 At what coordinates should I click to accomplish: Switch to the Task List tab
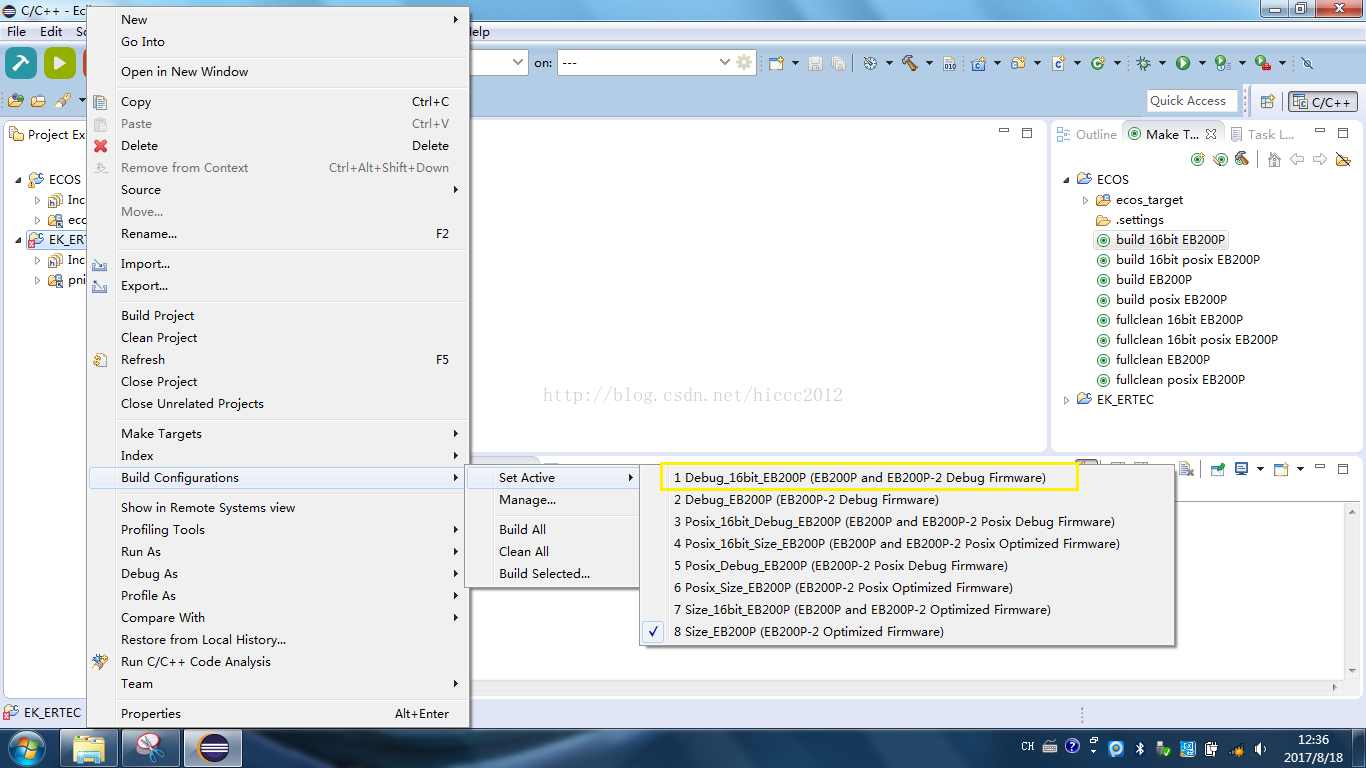coord(1264,134)
